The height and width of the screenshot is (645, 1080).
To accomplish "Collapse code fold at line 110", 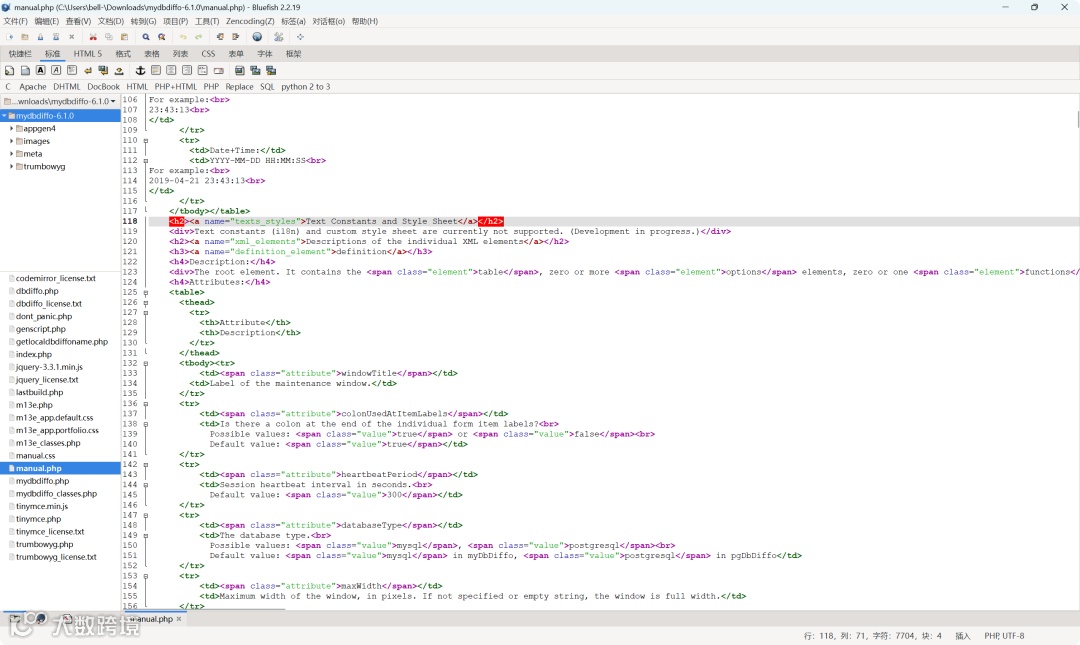I will click(x=145, y=141).
